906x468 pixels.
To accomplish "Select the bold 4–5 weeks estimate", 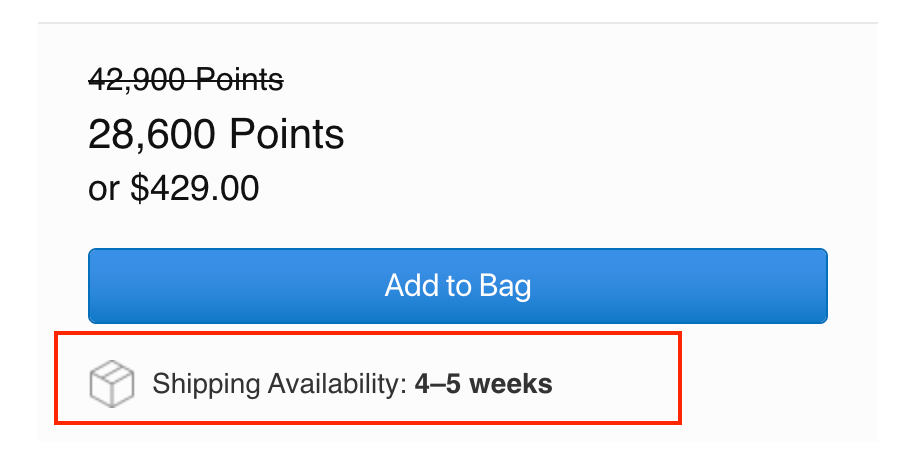I will tap(483, 384).
